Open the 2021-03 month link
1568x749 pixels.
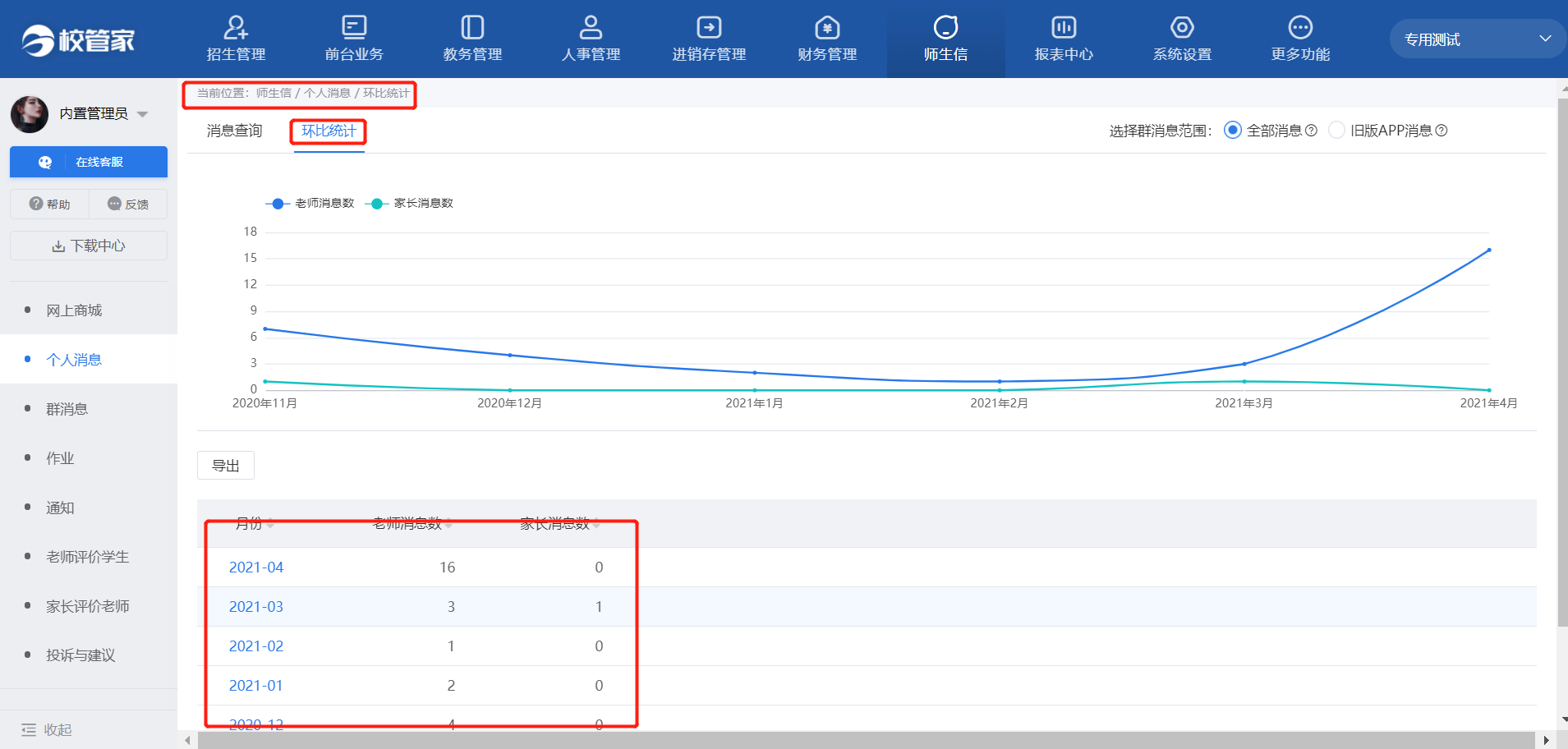point(256,607)
